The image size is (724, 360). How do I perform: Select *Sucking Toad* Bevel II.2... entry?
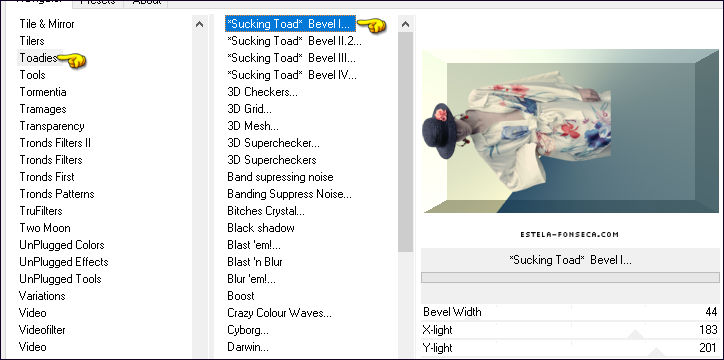pos(294,41)
